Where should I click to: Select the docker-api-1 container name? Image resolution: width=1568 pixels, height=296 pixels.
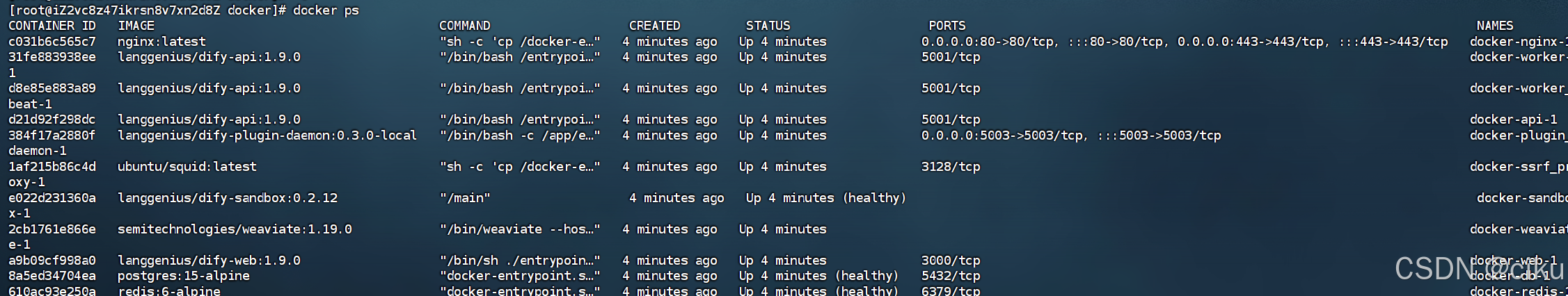pos(1514,120)
